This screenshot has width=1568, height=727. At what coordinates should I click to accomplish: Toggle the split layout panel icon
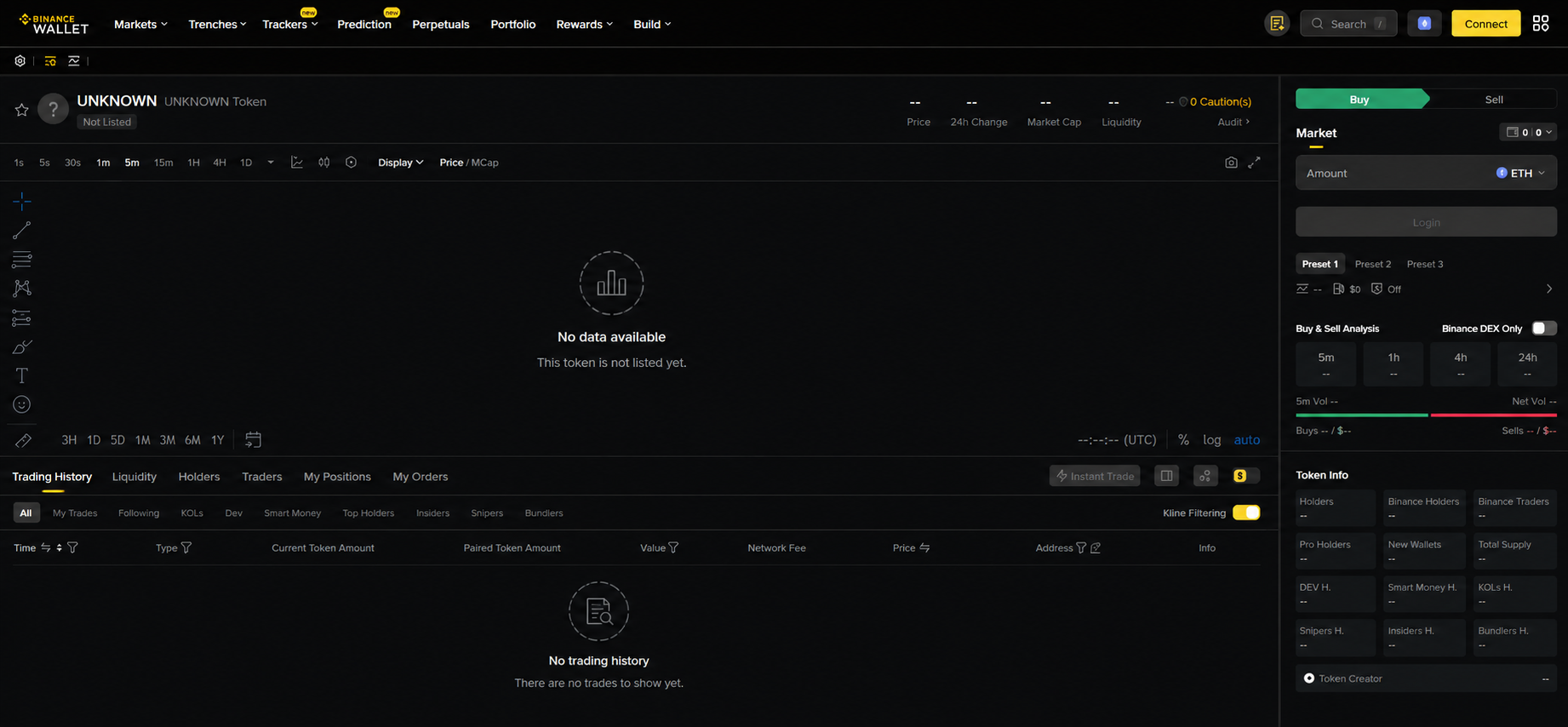tap(1167, 476)
